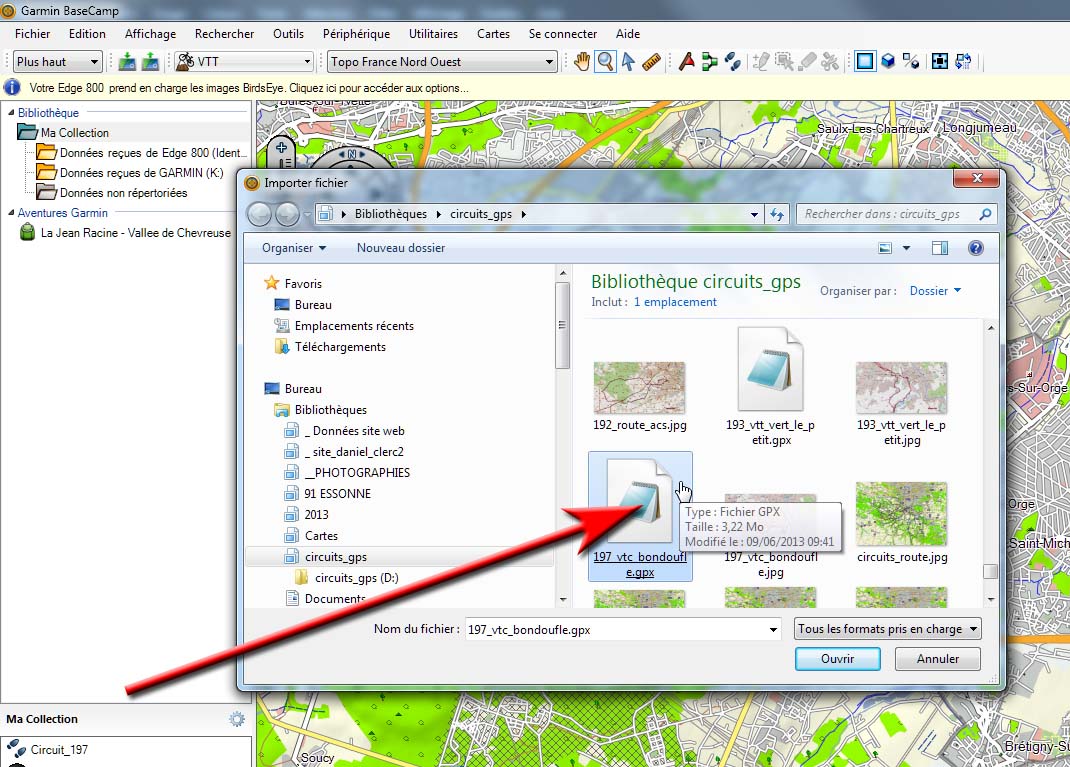Click the Nom du fichier text field
The image size is (1070, 767).
click(616, 629)
